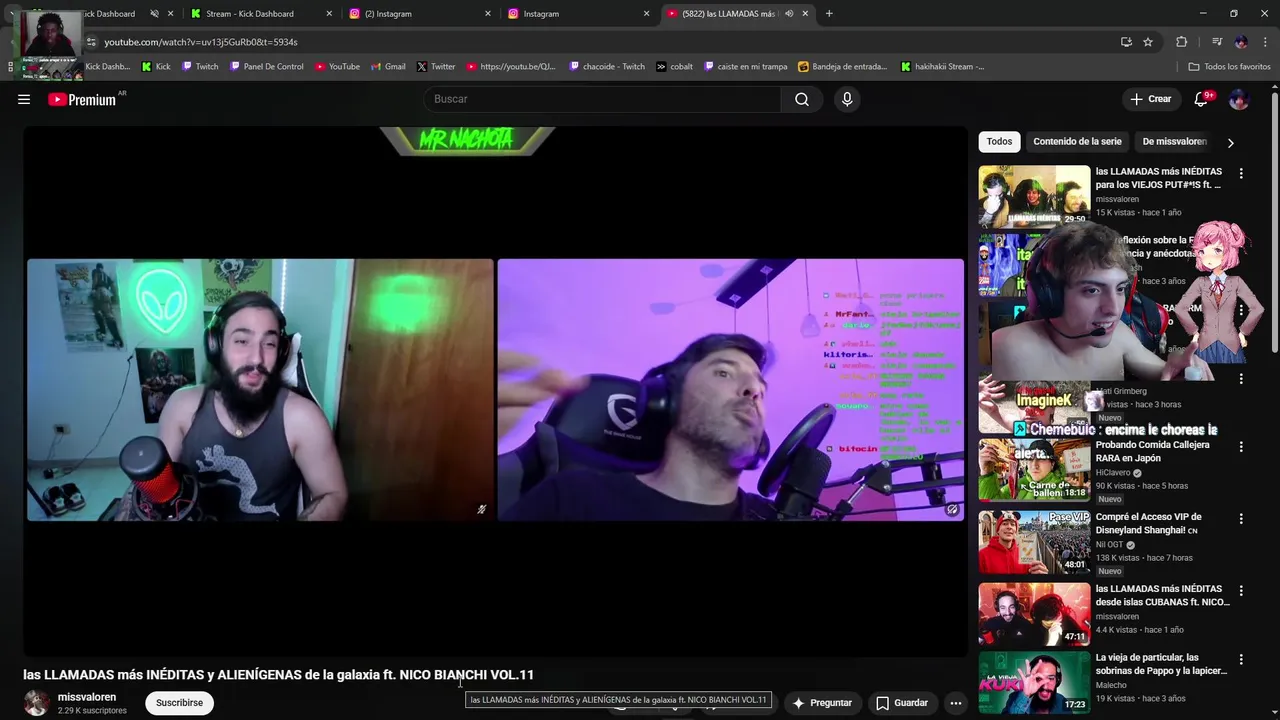Open the YouTube account avatar menu

click(1238, 99)
